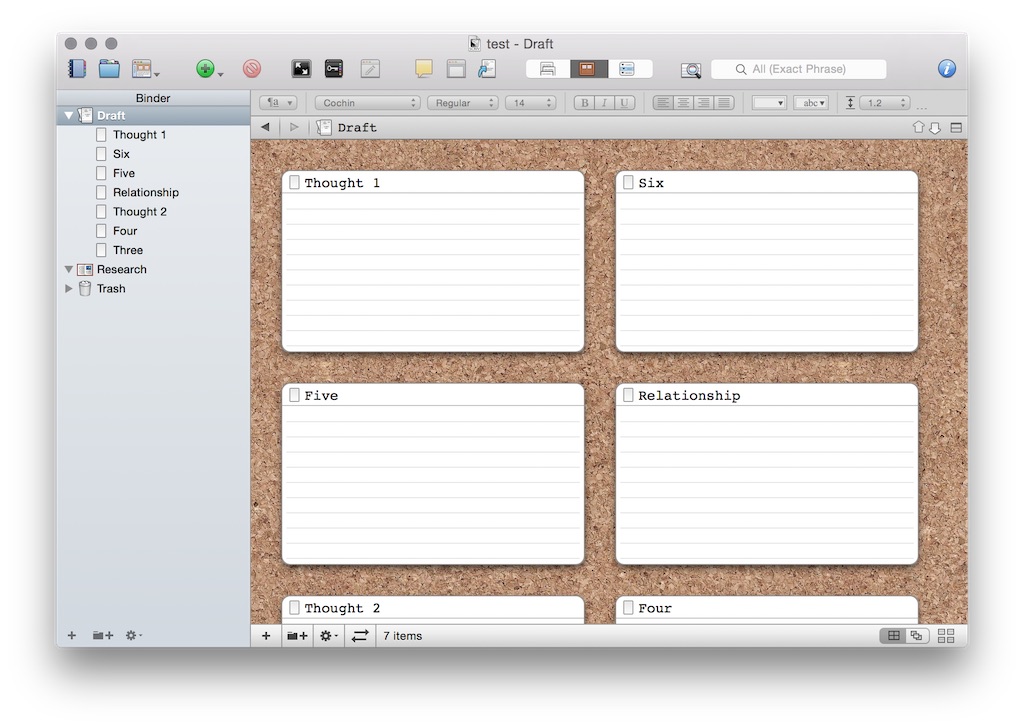Click the green Add item button
Viewport: 1024px width, 728px height.
(205, 69)
